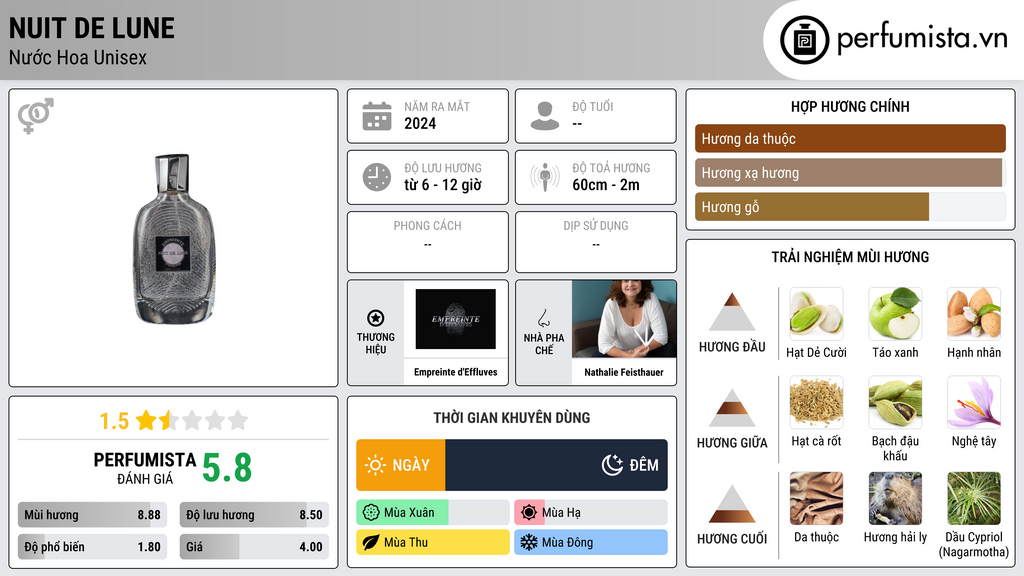Click the 60cm - 2m sillage value
The height and width of the screenshot is (576, 1024).
click(x=606, y=185)
